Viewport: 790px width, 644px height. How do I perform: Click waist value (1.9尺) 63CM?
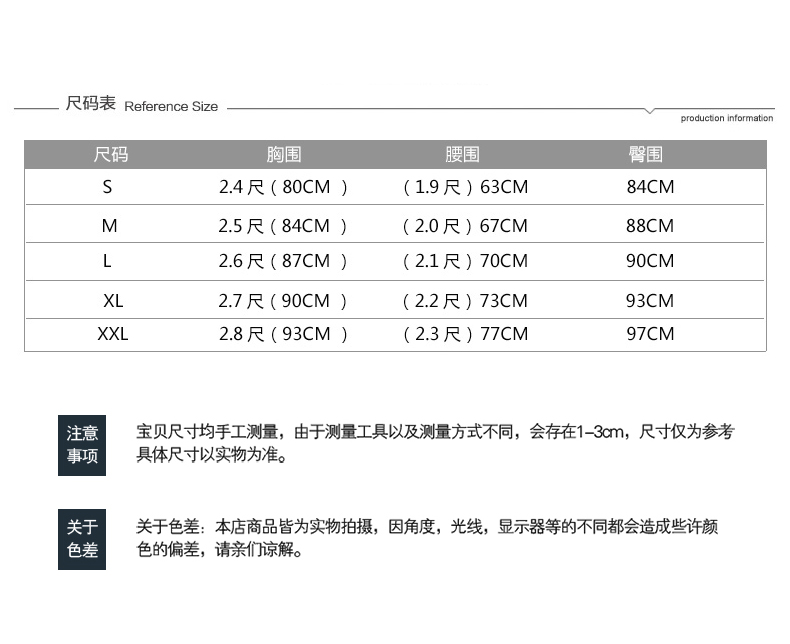[465, 187]
